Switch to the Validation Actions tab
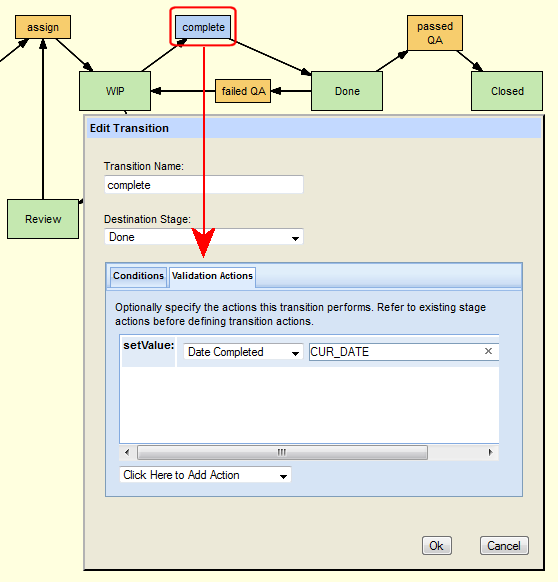Image resolution: width=558 pixels, height=582 pixels. coord(212,276)
